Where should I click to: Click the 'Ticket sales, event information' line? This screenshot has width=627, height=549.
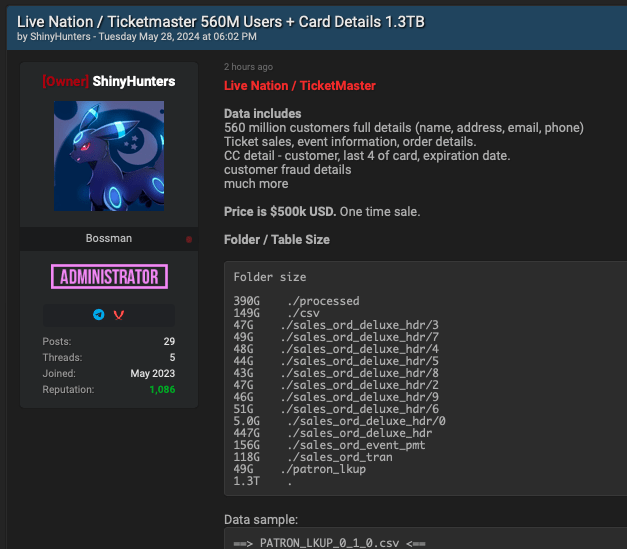click(350, 142)
